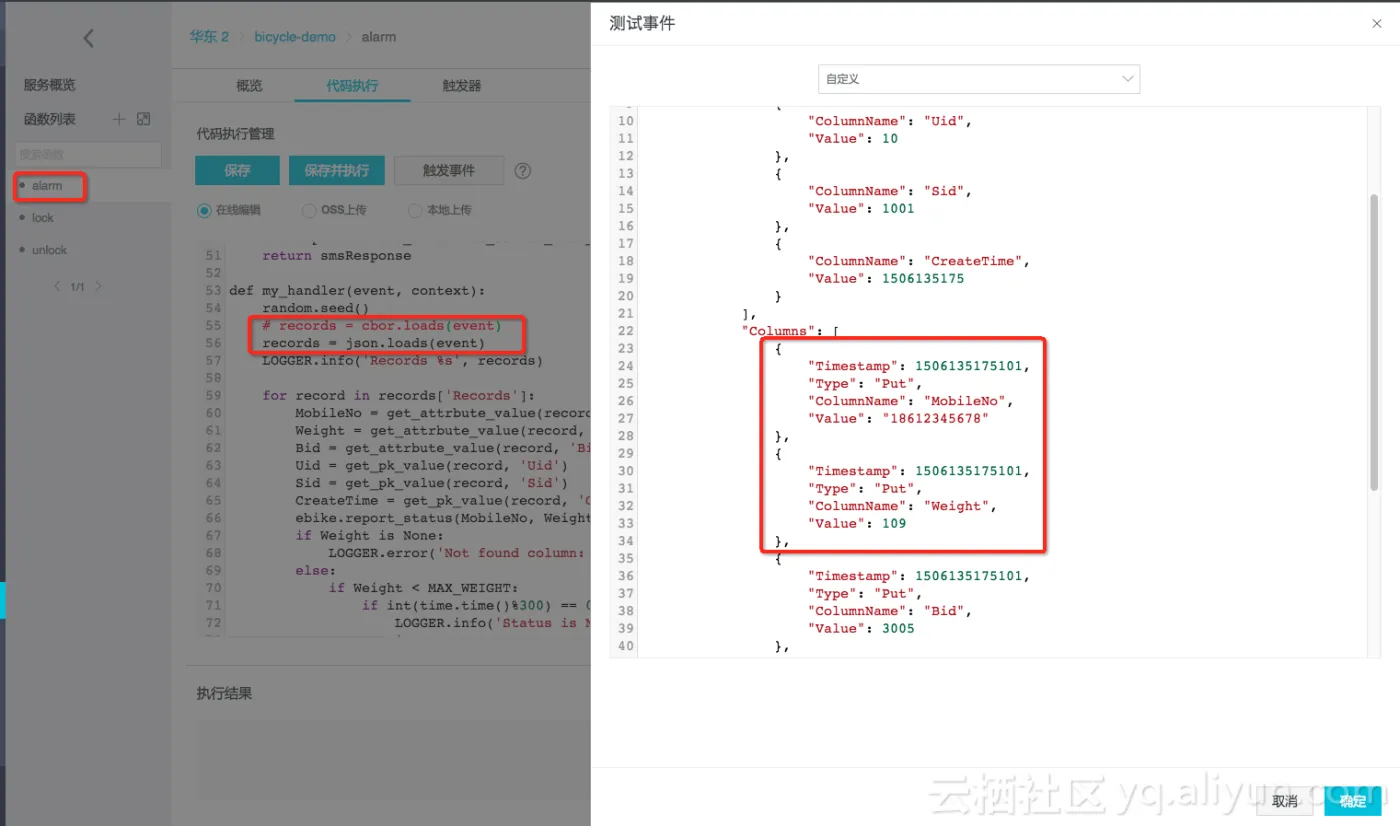
Task: Click the json.loads(event) code line
Action: (x=374, y=343)
